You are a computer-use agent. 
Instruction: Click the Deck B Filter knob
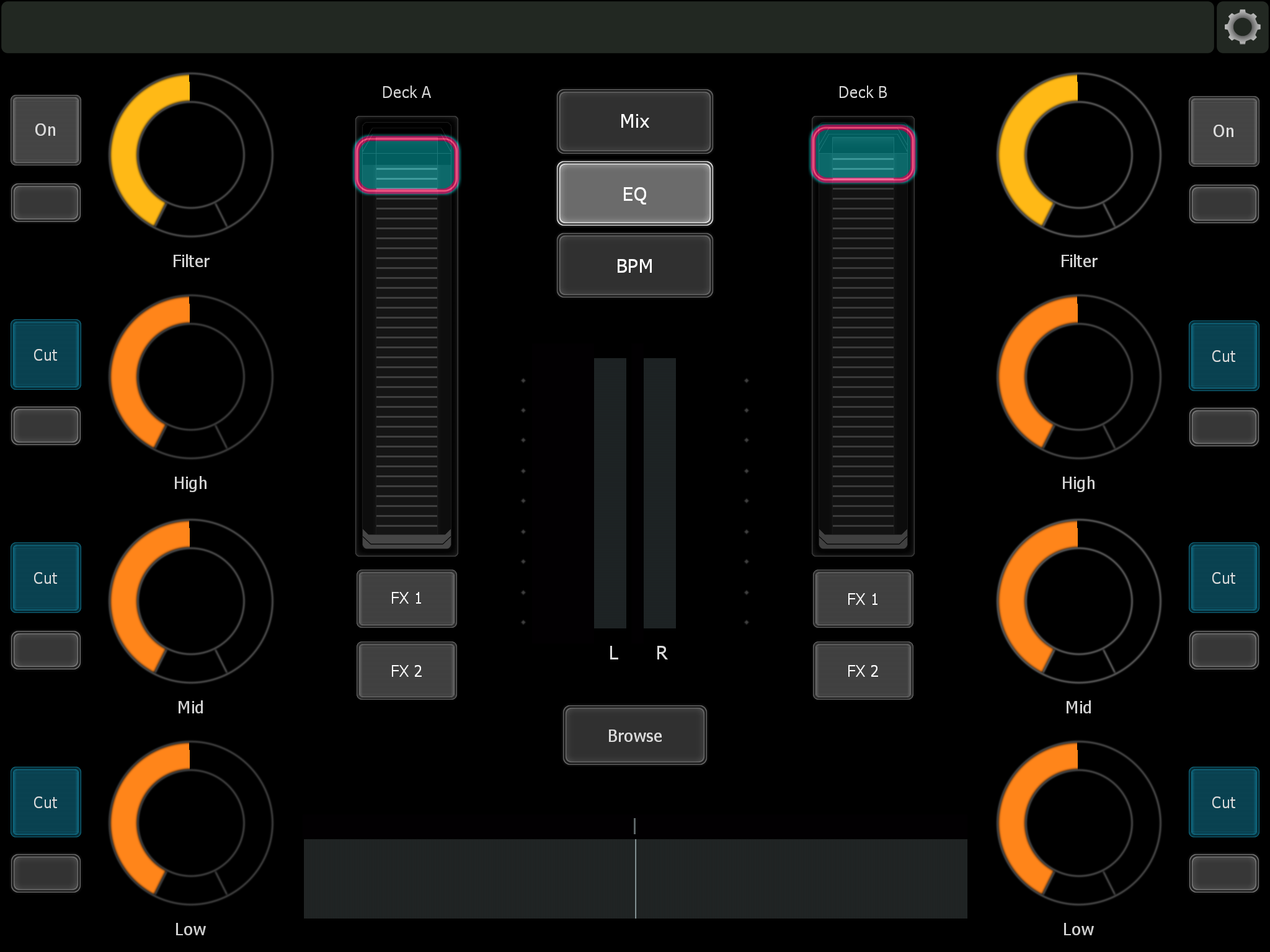1079,155
